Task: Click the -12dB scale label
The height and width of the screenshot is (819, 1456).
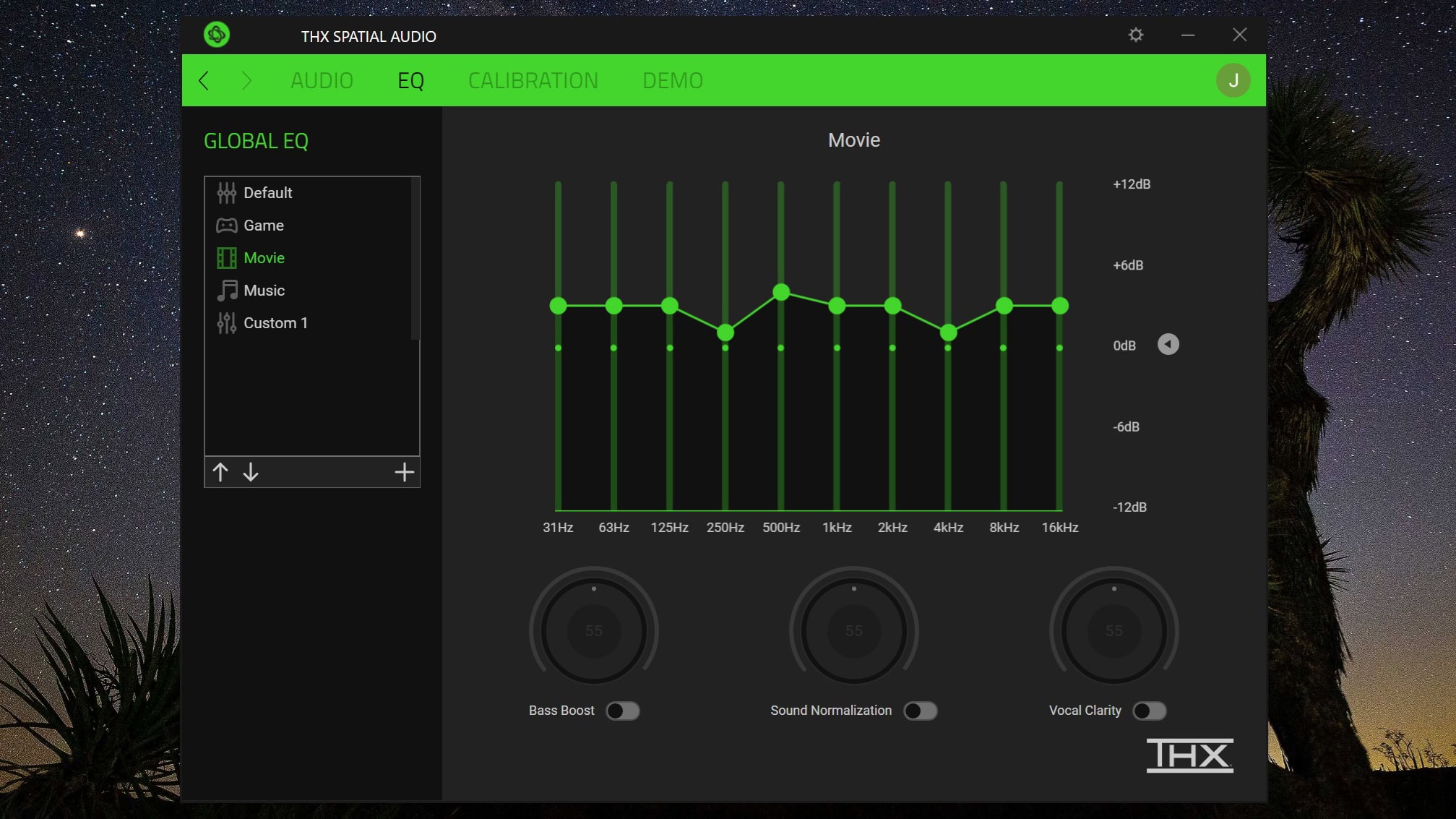Action: [x=1129, y=507]
